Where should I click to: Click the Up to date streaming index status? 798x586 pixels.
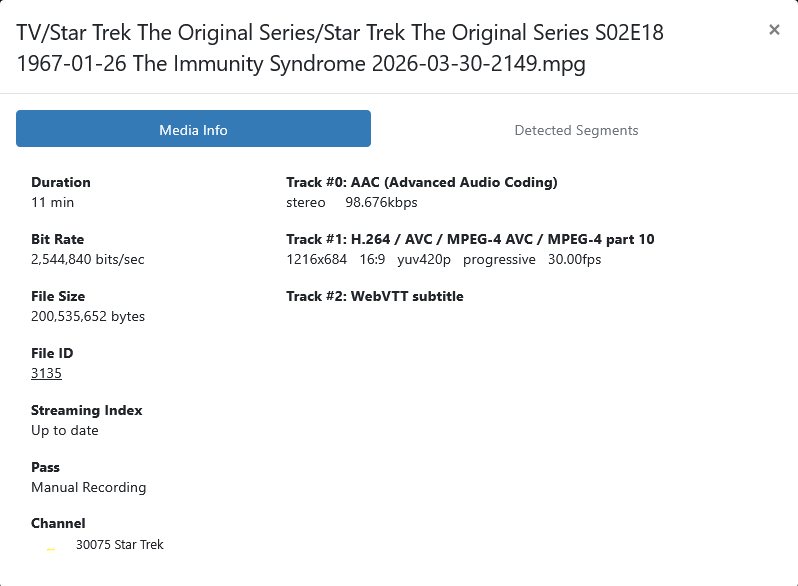point(65,430)
